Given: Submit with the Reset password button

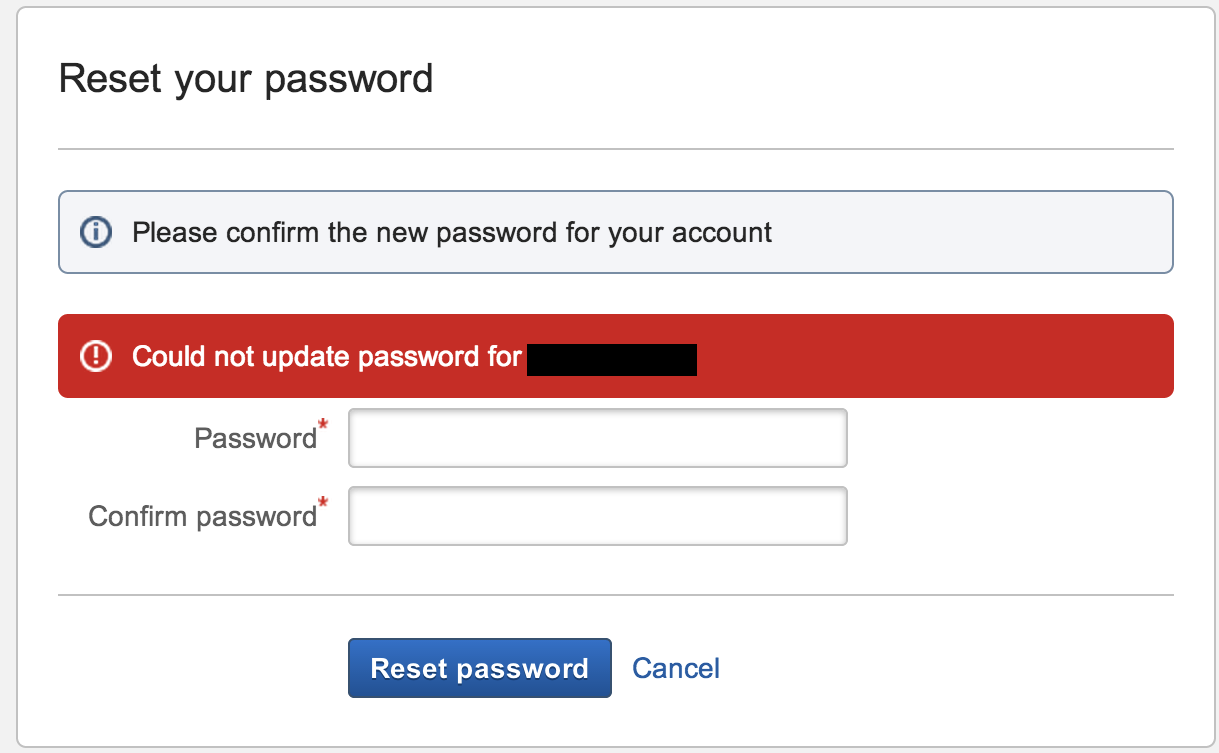Looking at the screenshot, I should pyautogui.click(x=480, y=668).
